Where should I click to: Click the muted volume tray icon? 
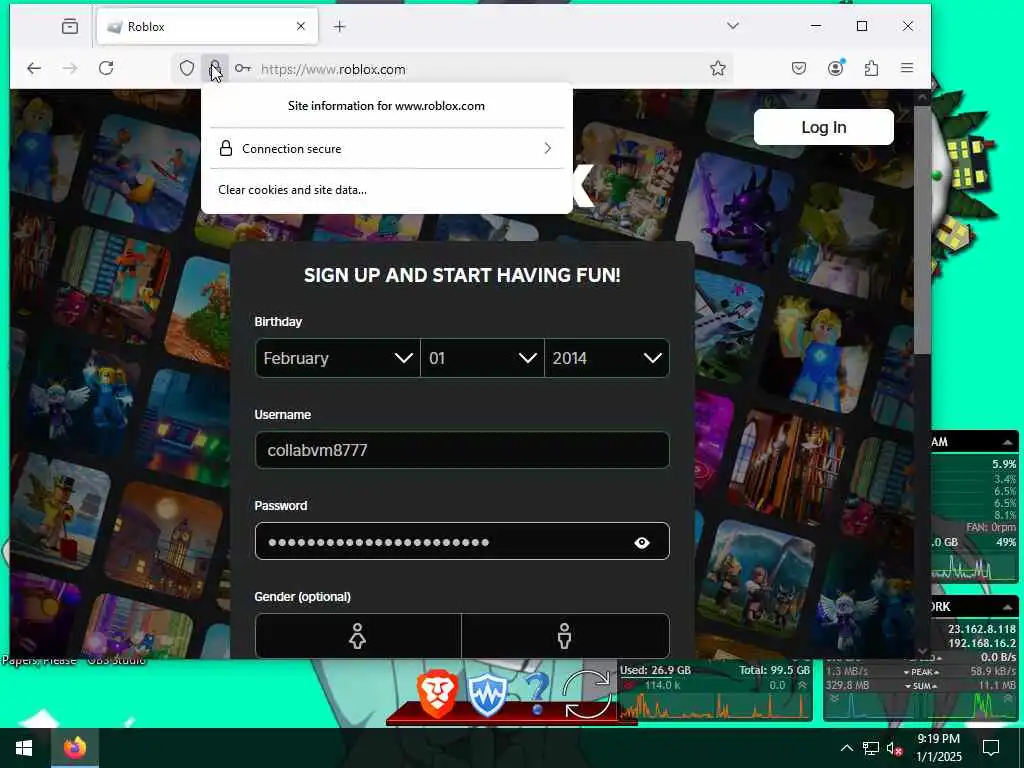[894, 749]
